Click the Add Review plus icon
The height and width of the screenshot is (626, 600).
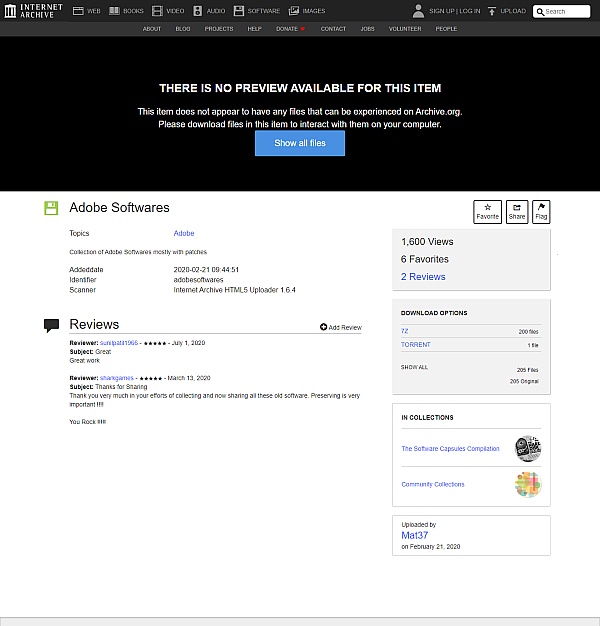(x=323, y=327)
